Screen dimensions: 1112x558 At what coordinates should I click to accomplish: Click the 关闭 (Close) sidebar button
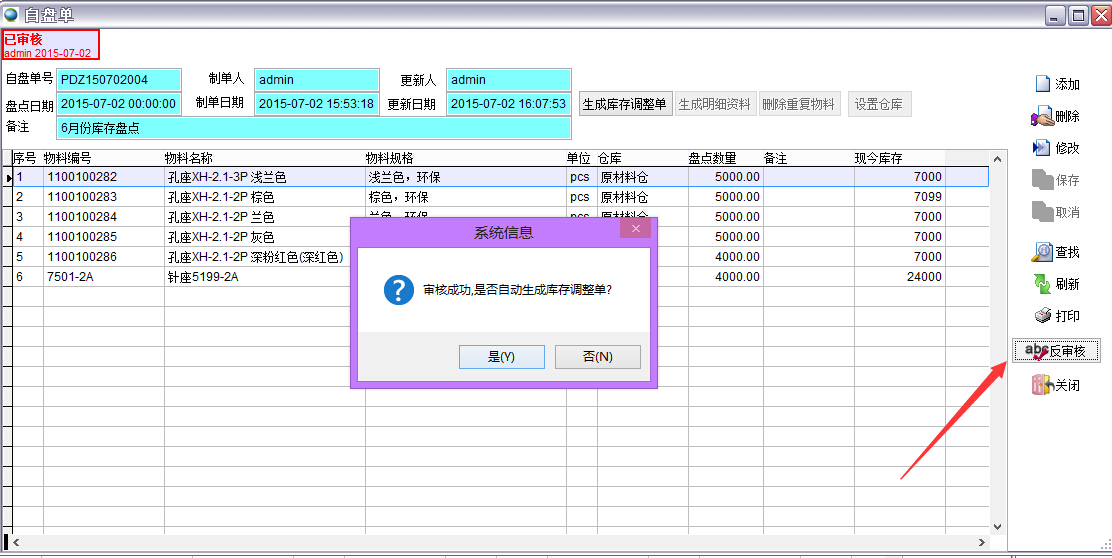coord(1056,385)
